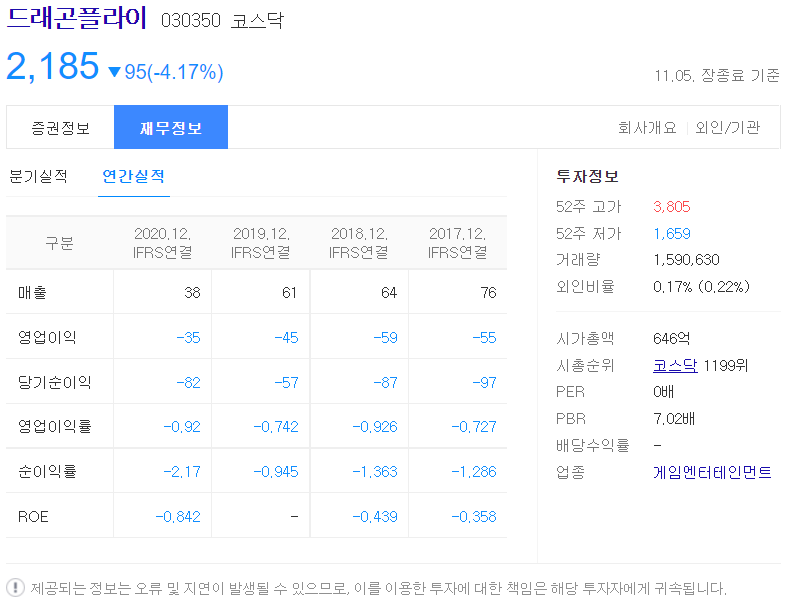Click 거래량 value 1,590,630
This screenshot has width=790, height=605.
point(686,259)
